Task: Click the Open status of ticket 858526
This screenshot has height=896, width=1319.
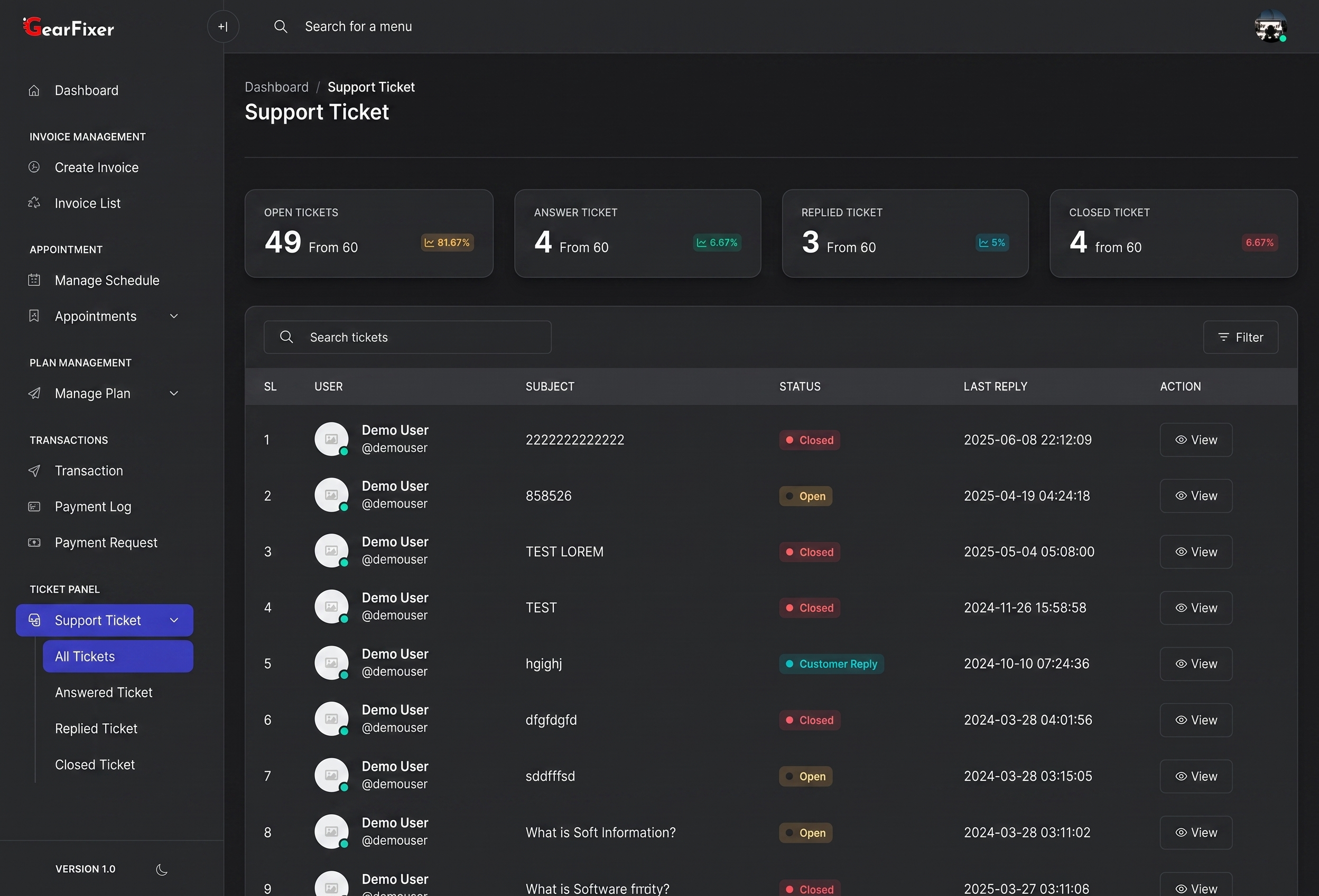Action: tap(805, 496)
